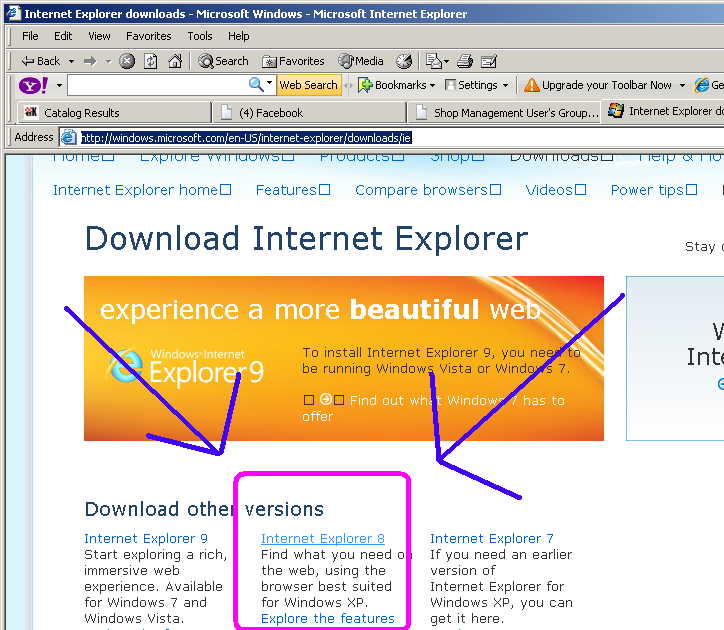724x630 pixels.
Task: Open the Back history dropdown arrow
Action: (71, 61)
